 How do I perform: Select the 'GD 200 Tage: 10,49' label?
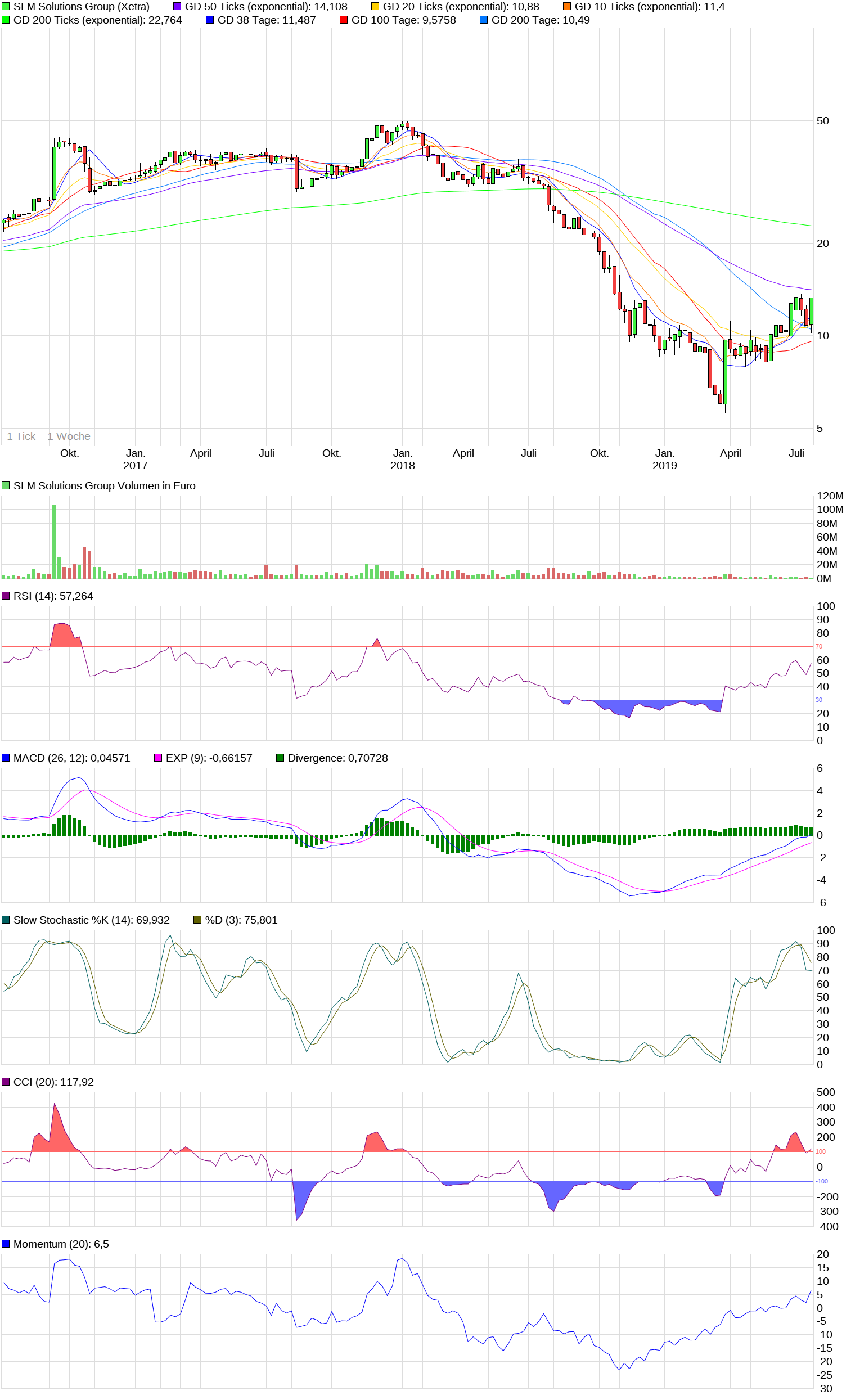click(541, 20)
